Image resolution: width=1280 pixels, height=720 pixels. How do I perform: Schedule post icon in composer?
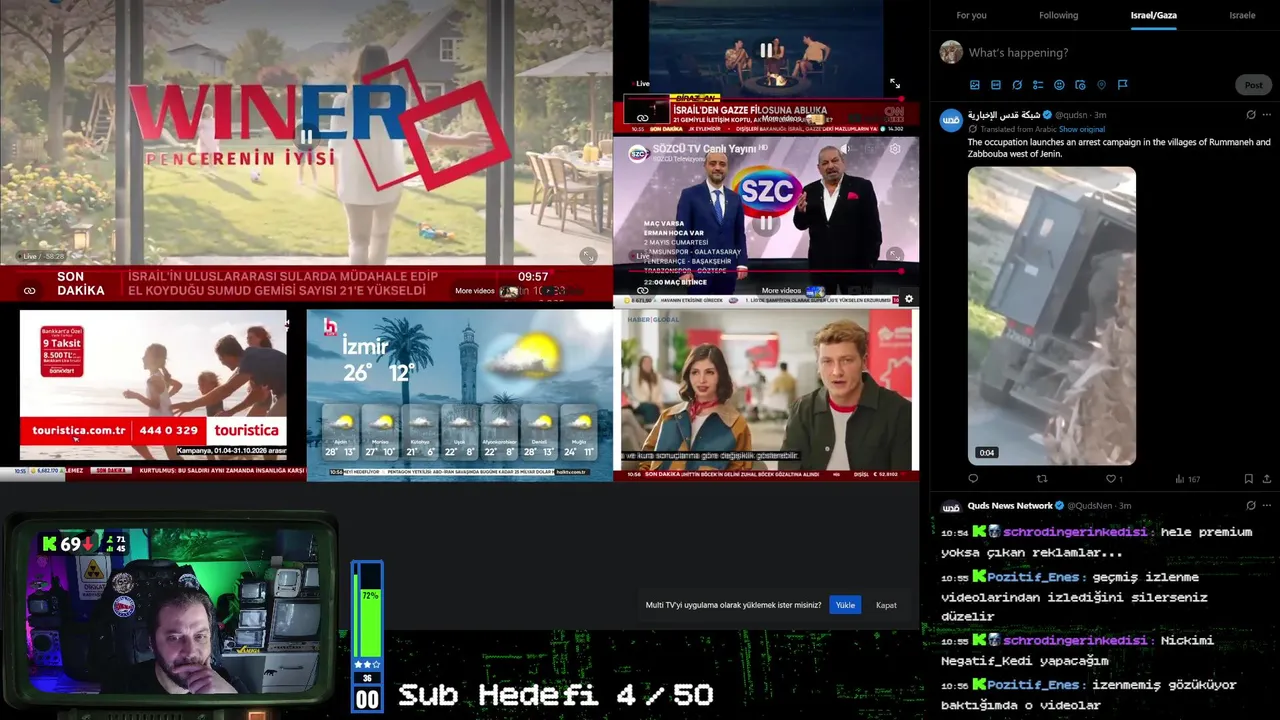(1080, 85)
